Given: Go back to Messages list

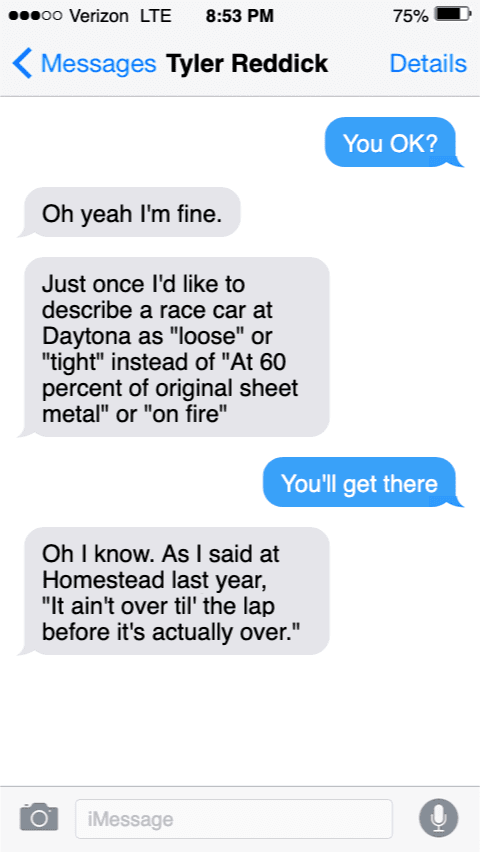Looking at the screenshot, I should coord(84,63).
